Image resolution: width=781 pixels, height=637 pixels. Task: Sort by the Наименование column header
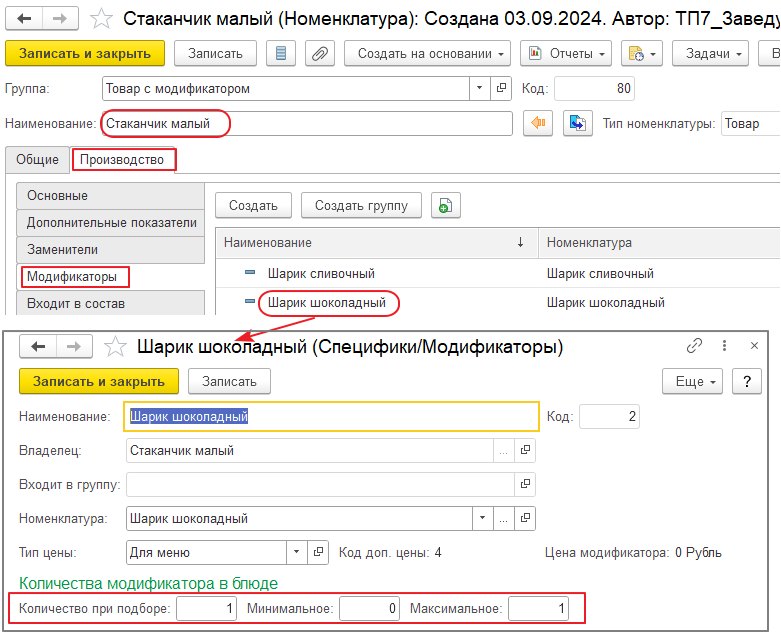pyautogui.click(x=377, y=243)
